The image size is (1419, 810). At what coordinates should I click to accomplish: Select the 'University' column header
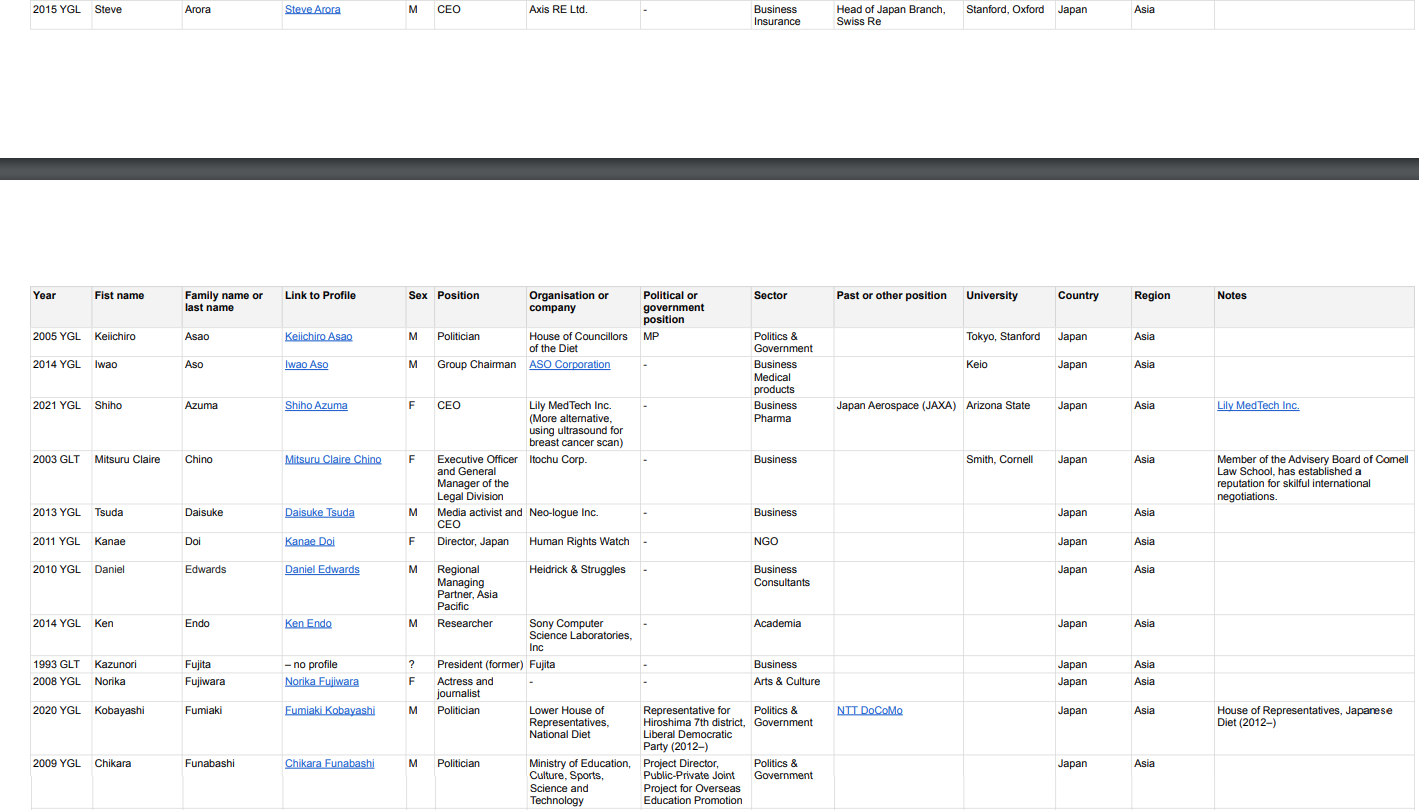click(x=1009, y=307)
